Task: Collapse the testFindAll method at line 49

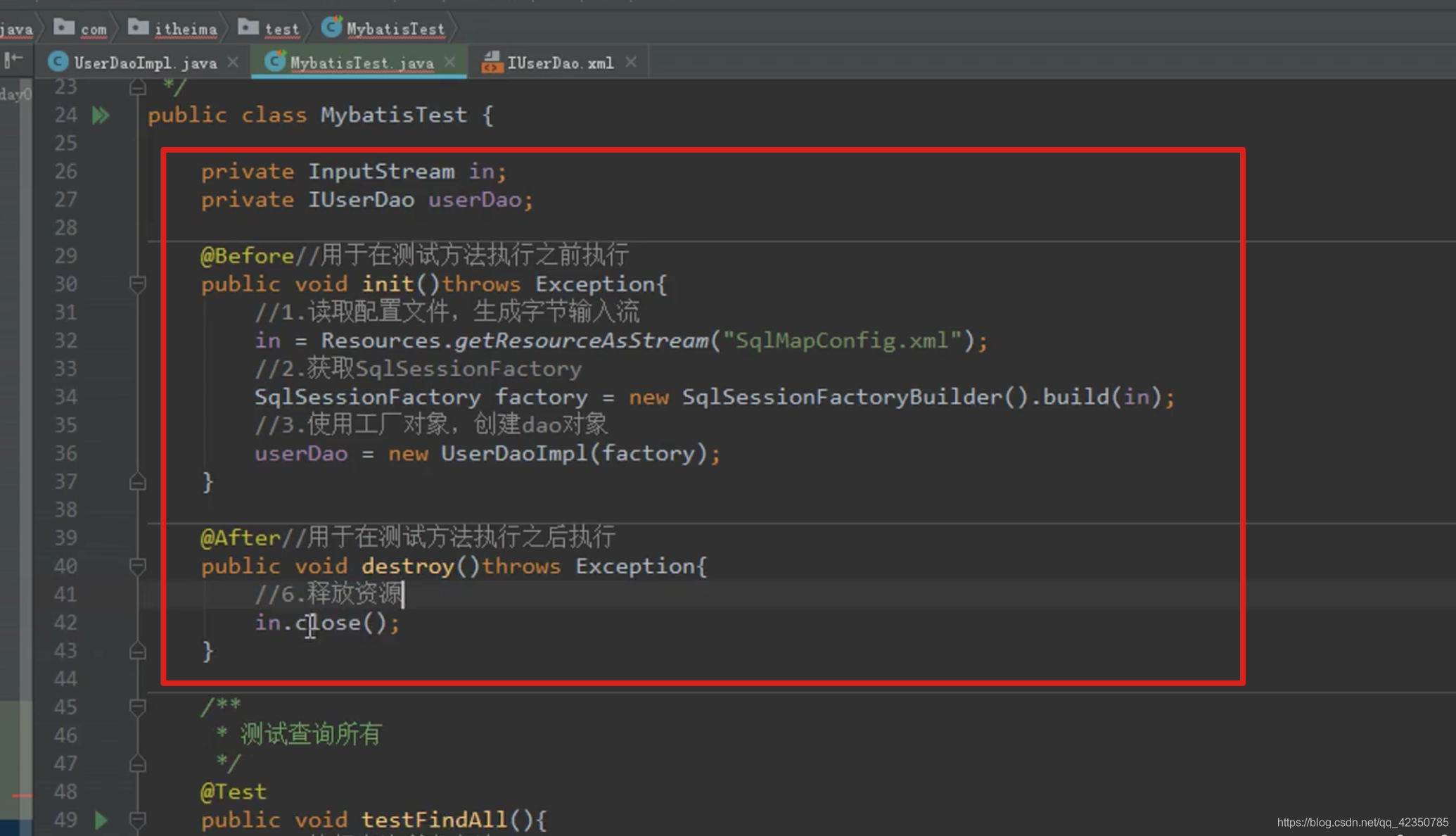Action: [138, 821]
